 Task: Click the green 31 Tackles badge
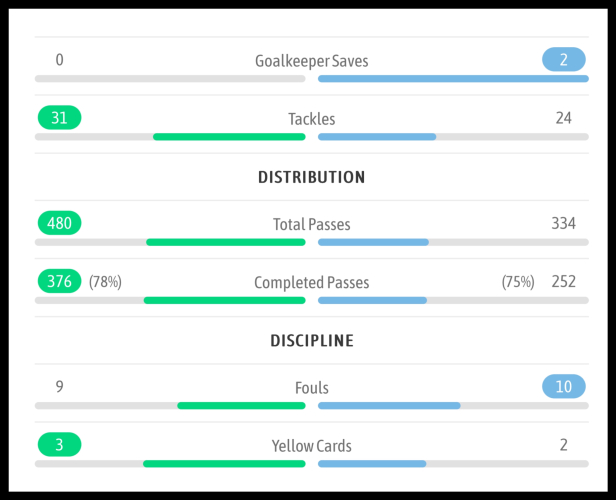(x=59, y=118)
